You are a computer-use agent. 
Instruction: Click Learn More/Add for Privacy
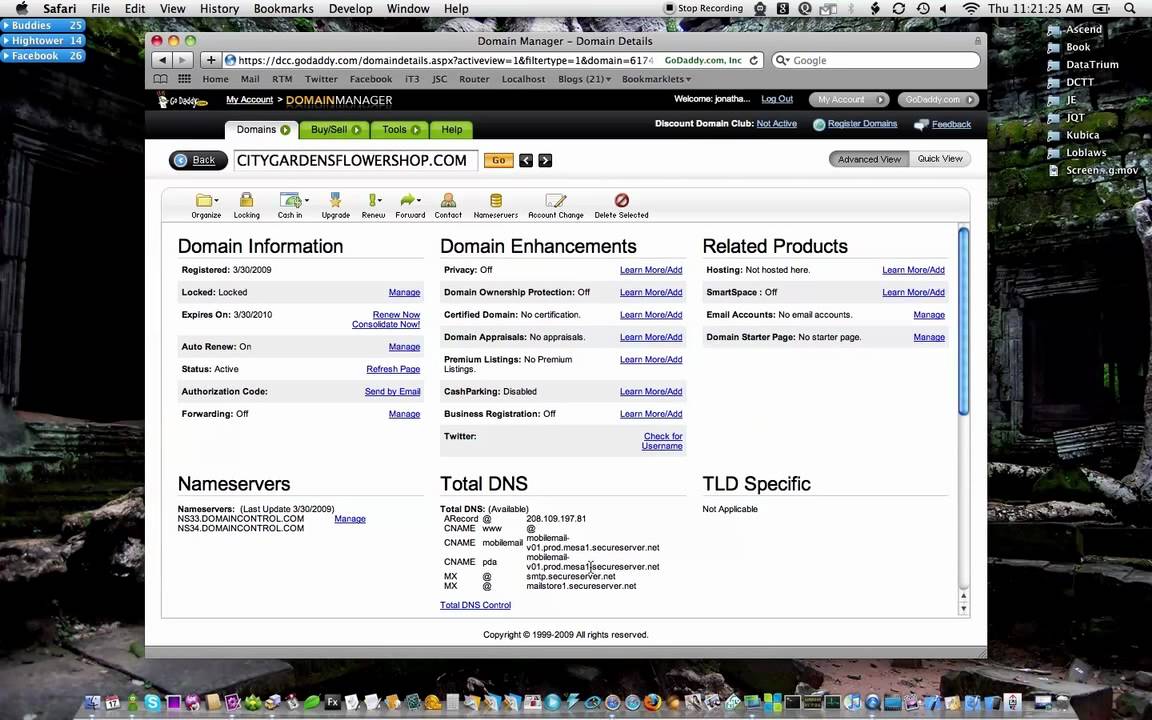coord(651,270)
